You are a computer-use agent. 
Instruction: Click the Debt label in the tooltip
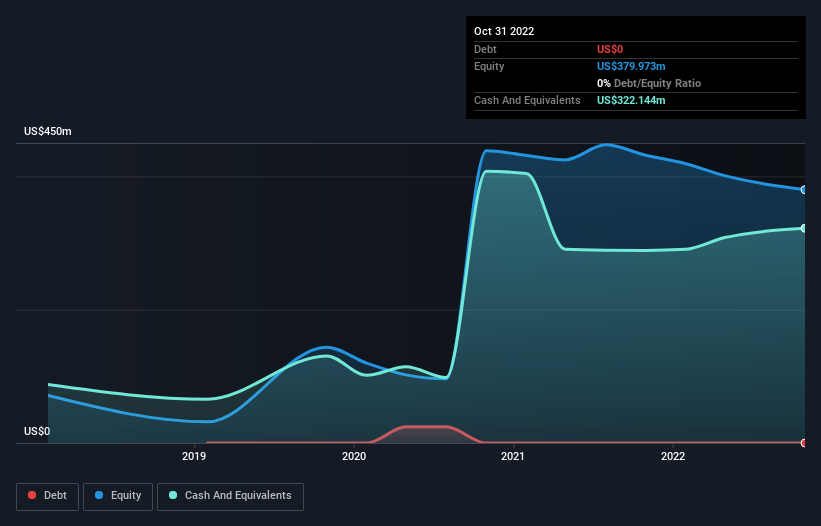click(485, 49)
